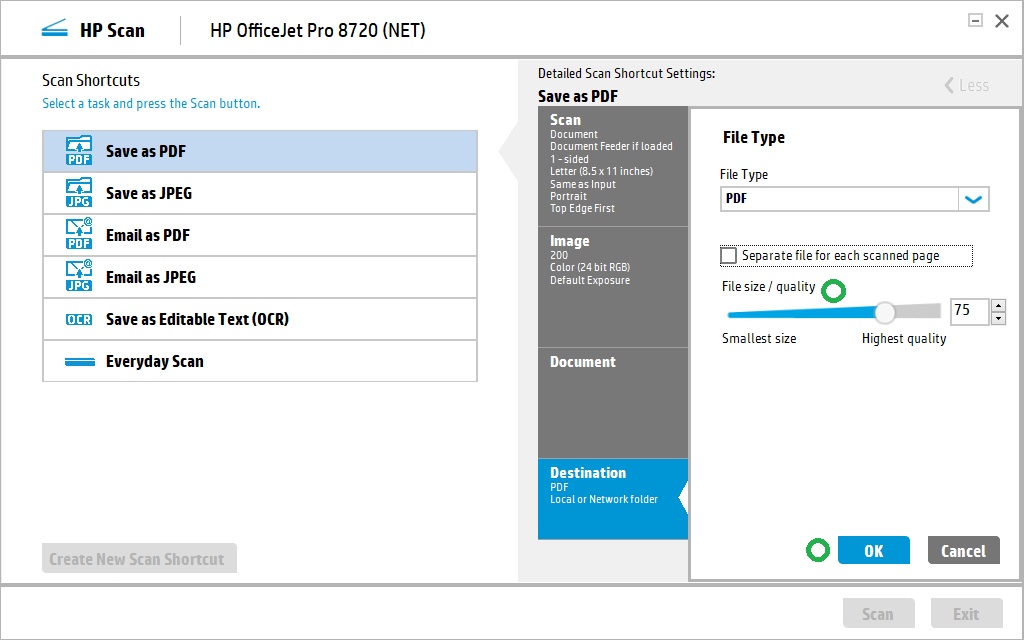The height and width of the screenshot is (640, 1024).
Task: Click the quality value field showing 75
Action: (970, 311)
